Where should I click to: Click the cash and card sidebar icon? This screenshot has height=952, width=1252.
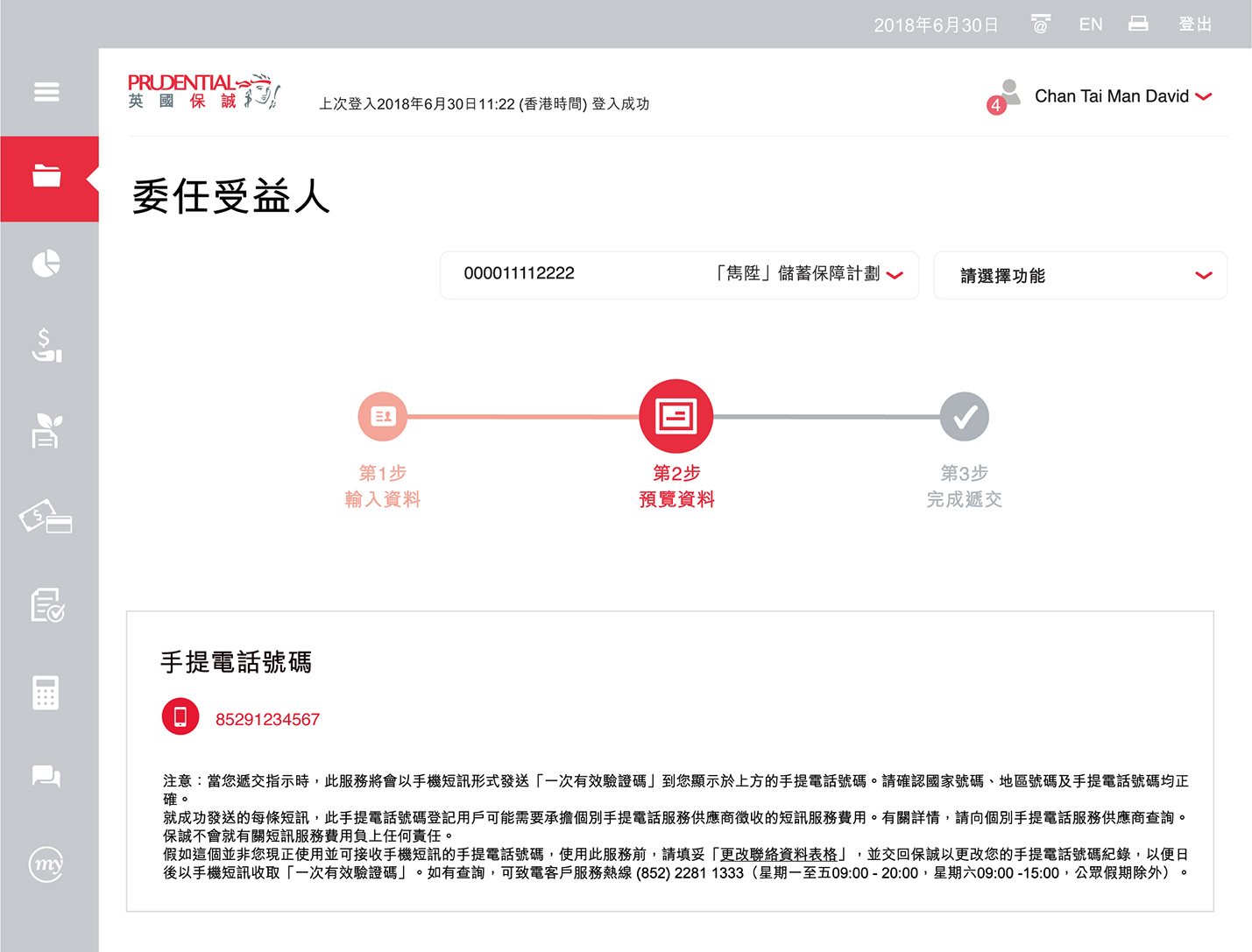(46, 517)
